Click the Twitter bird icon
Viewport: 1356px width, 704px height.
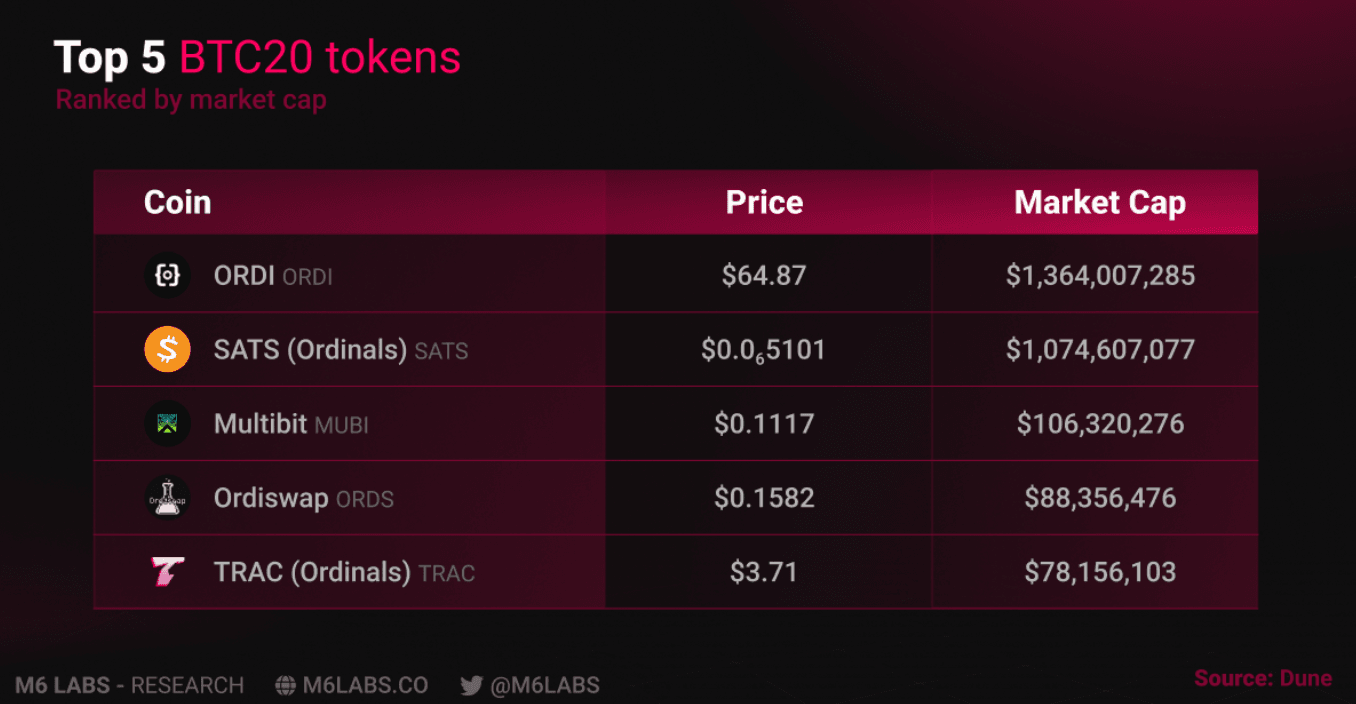pyautogui.click(x=471, y=686)
